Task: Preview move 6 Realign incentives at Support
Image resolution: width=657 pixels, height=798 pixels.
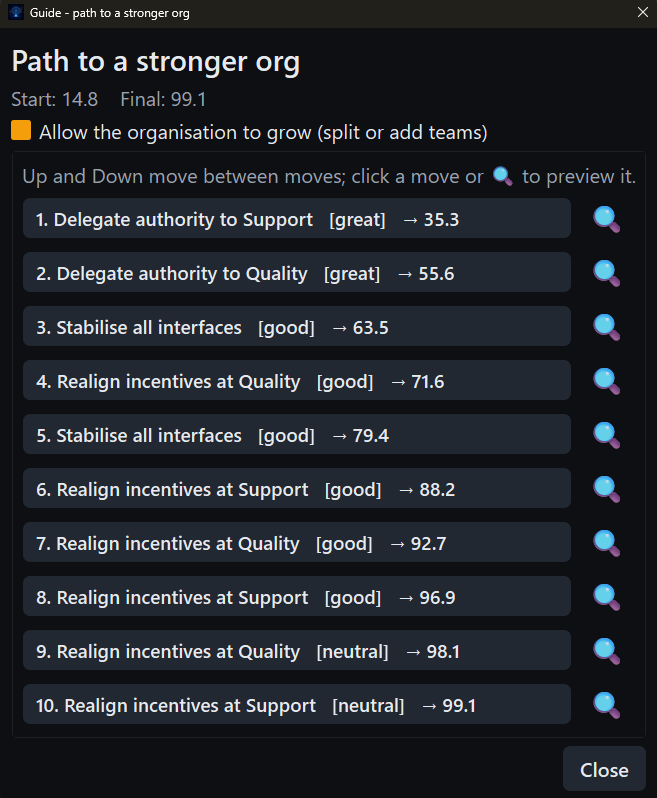Action: click(x=606, y=489)
